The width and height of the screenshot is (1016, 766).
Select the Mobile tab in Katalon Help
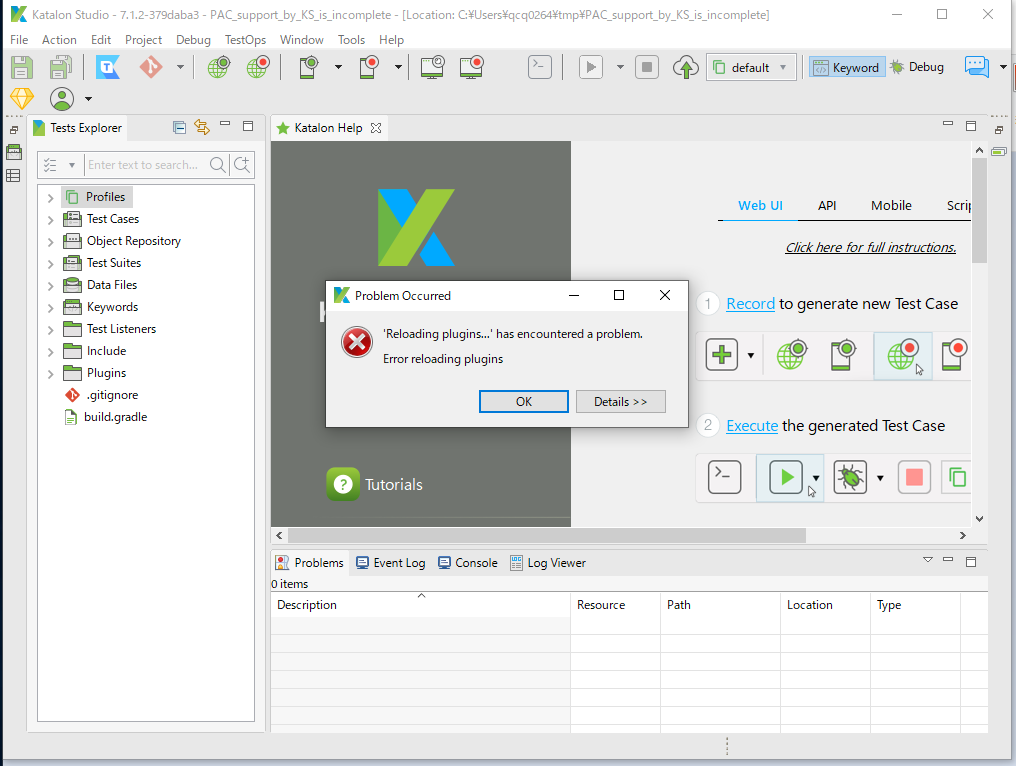891,205
